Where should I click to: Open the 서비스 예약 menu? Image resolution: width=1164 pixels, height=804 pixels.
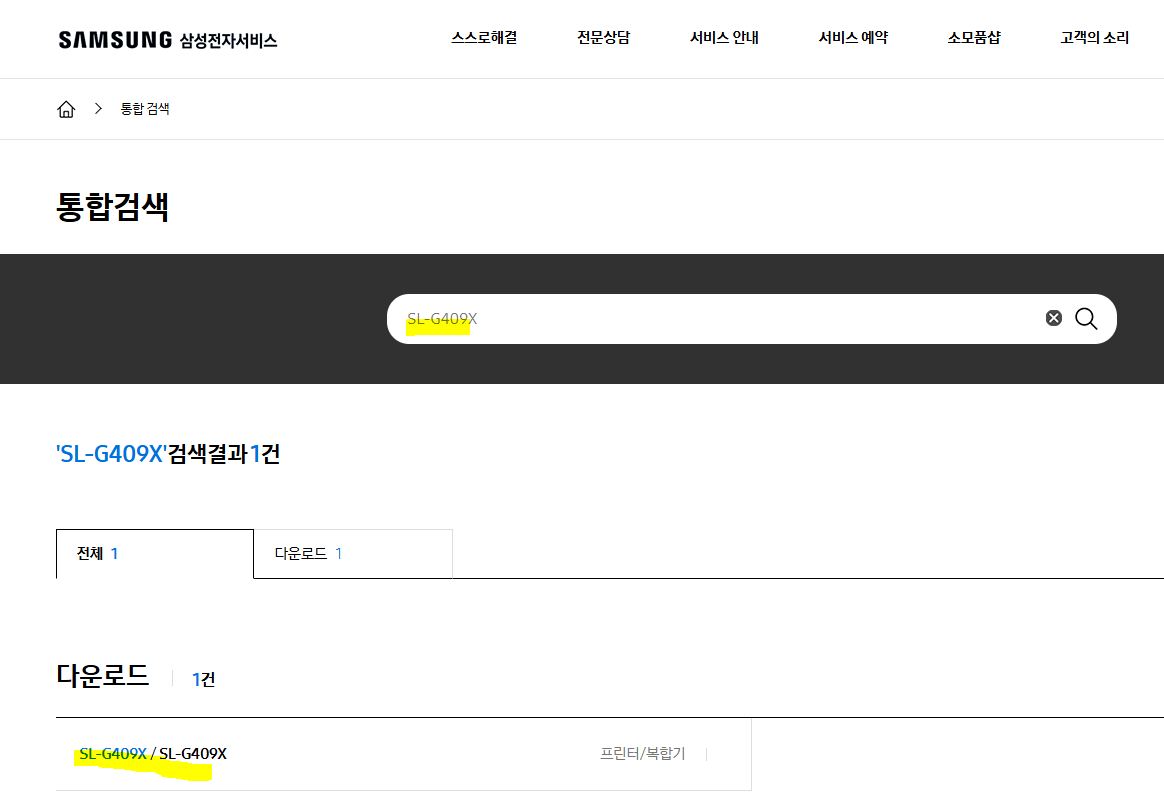pos(853,37)
